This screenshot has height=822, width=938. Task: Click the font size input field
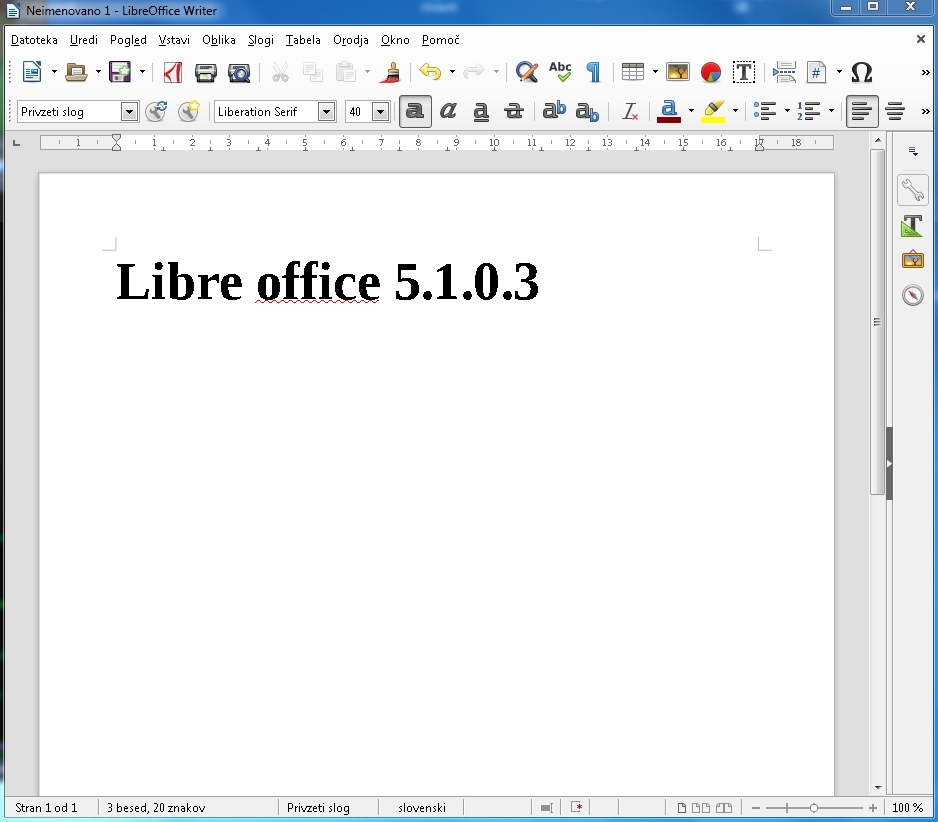pos(359,112)
